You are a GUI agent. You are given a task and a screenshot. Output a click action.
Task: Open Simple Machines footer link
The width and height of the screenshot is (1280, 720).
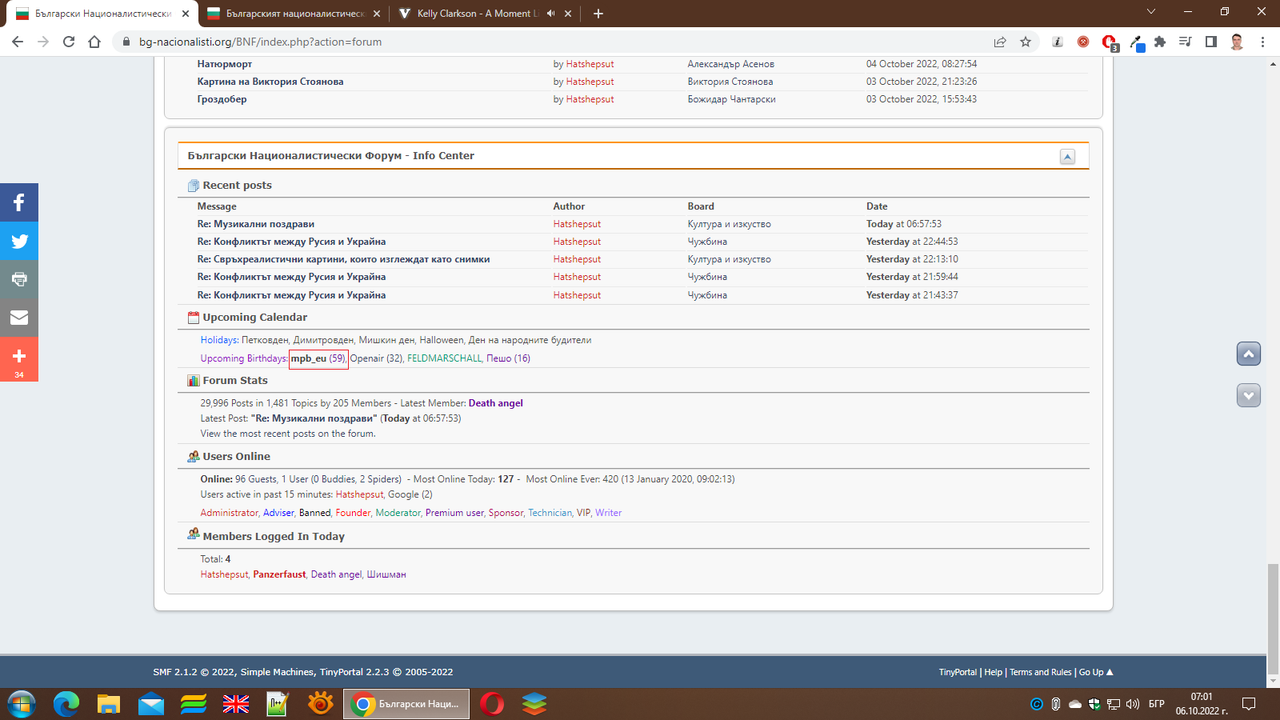(277, 672)
